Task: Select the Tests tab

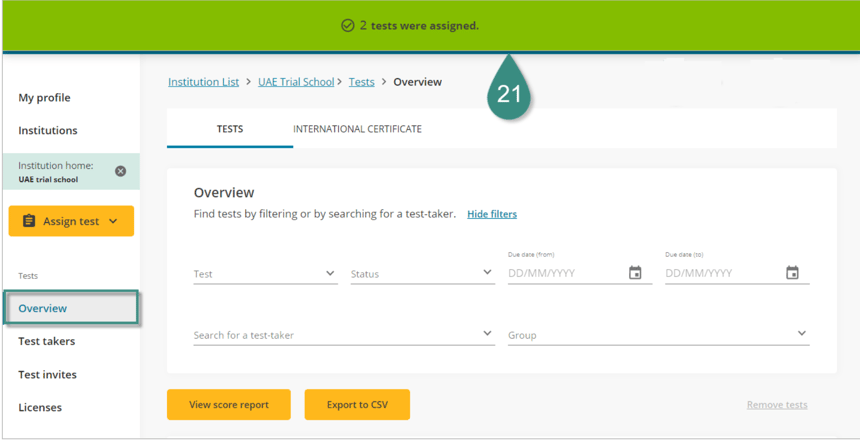Action: click(x=230, y=129)
